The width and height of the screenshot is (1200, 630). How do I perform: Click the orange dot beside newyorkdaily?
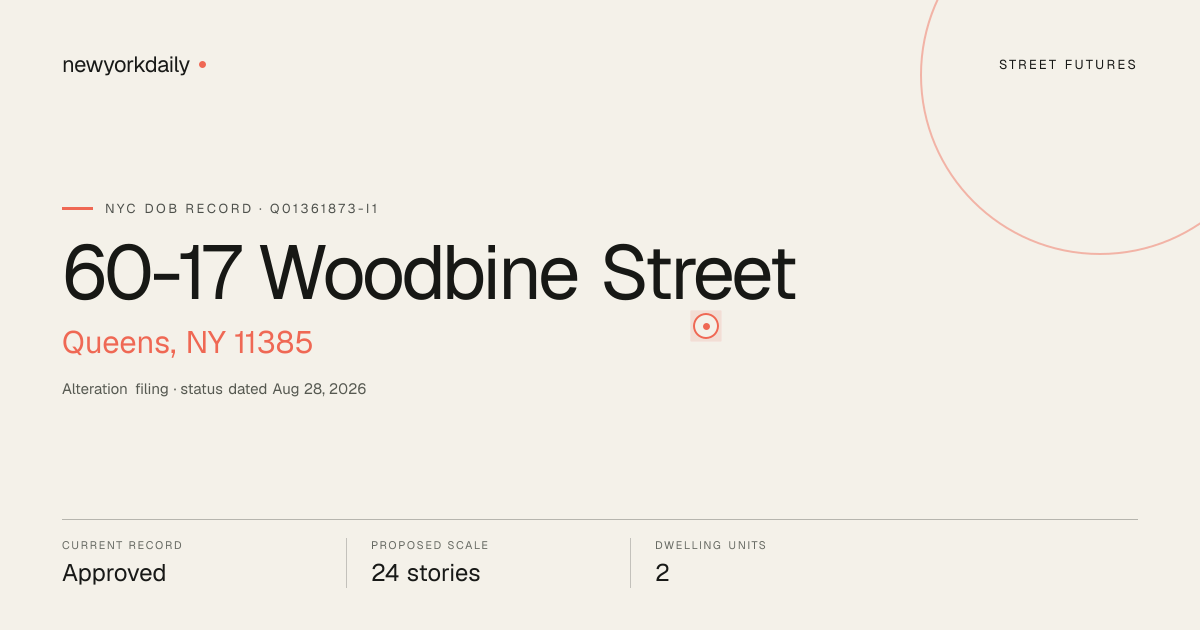point(202,64)
